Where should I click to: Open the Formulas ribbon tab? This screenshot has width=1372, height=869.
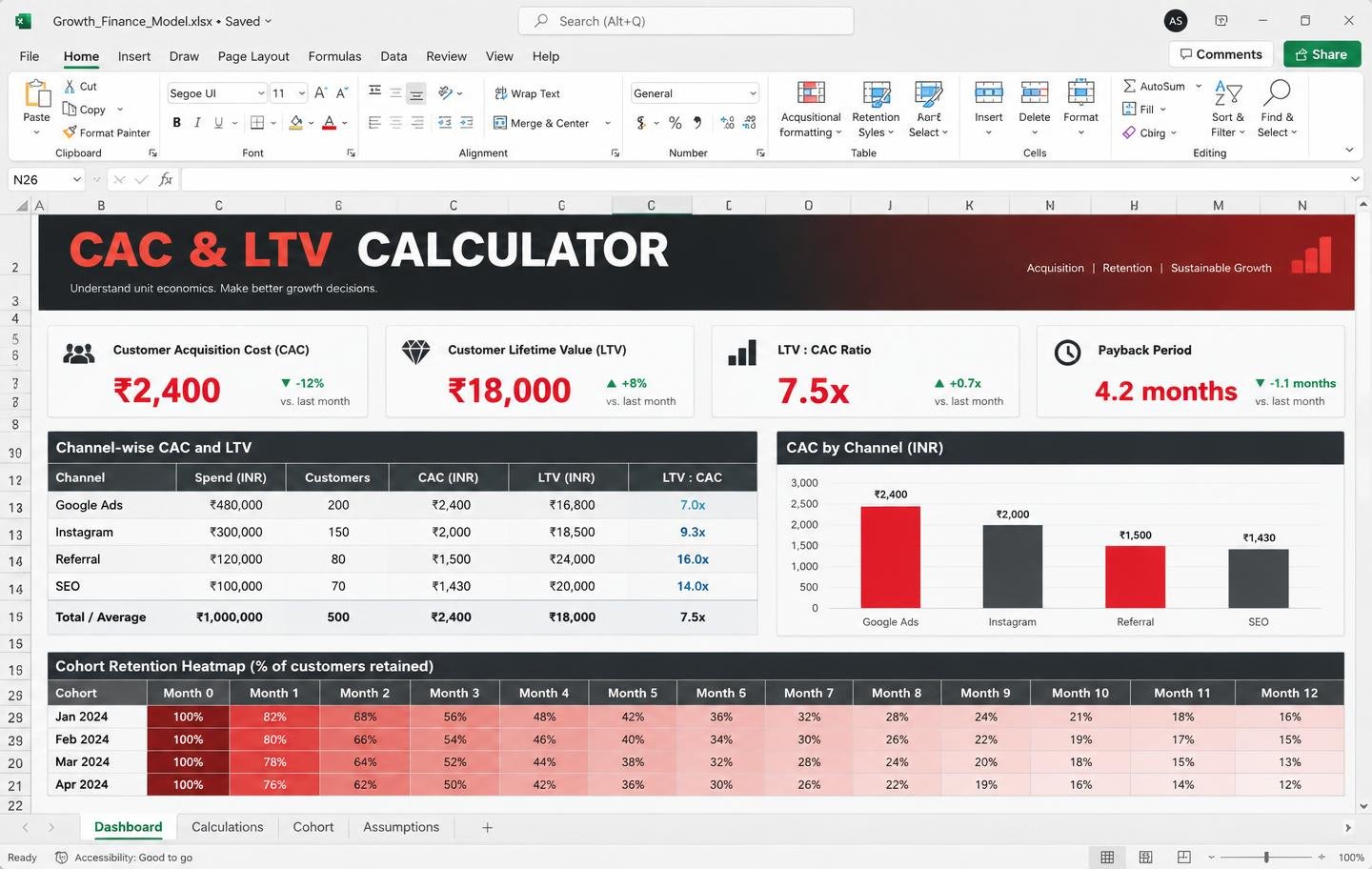[334, 56]
